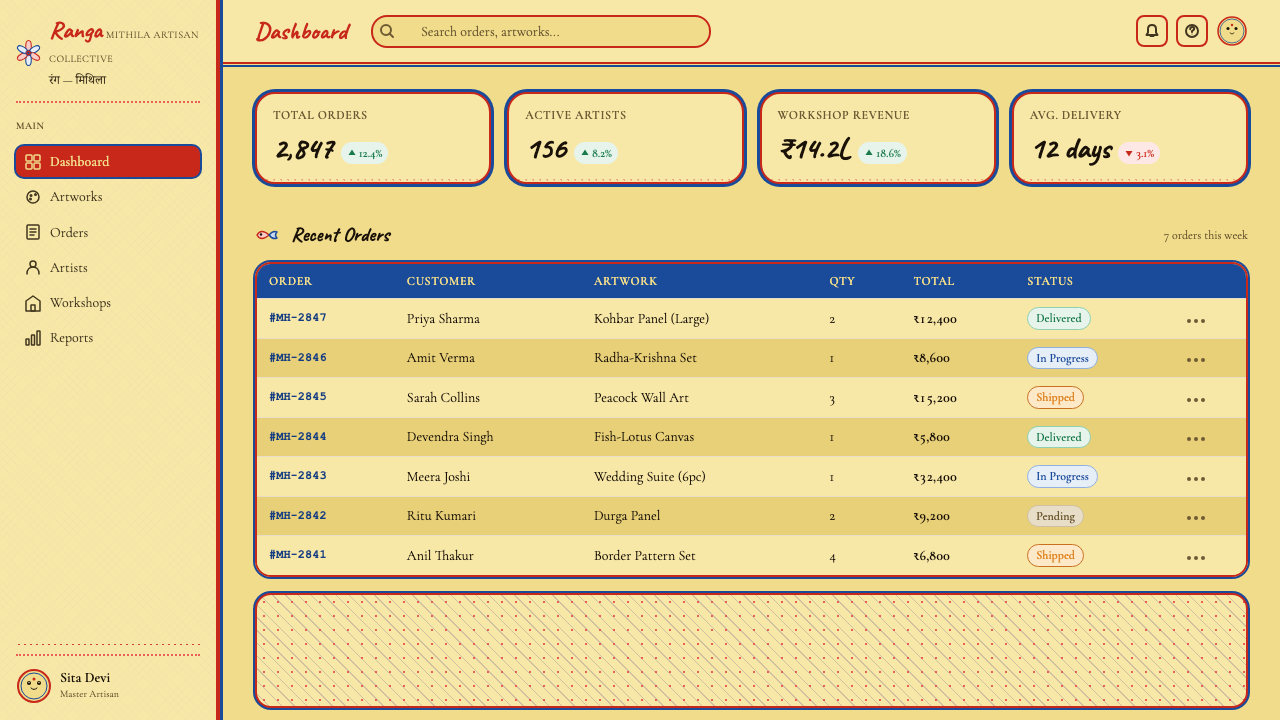The image size is (1280, 720).
Task: Open order link #MH-2842
Action: click(298, 516)
